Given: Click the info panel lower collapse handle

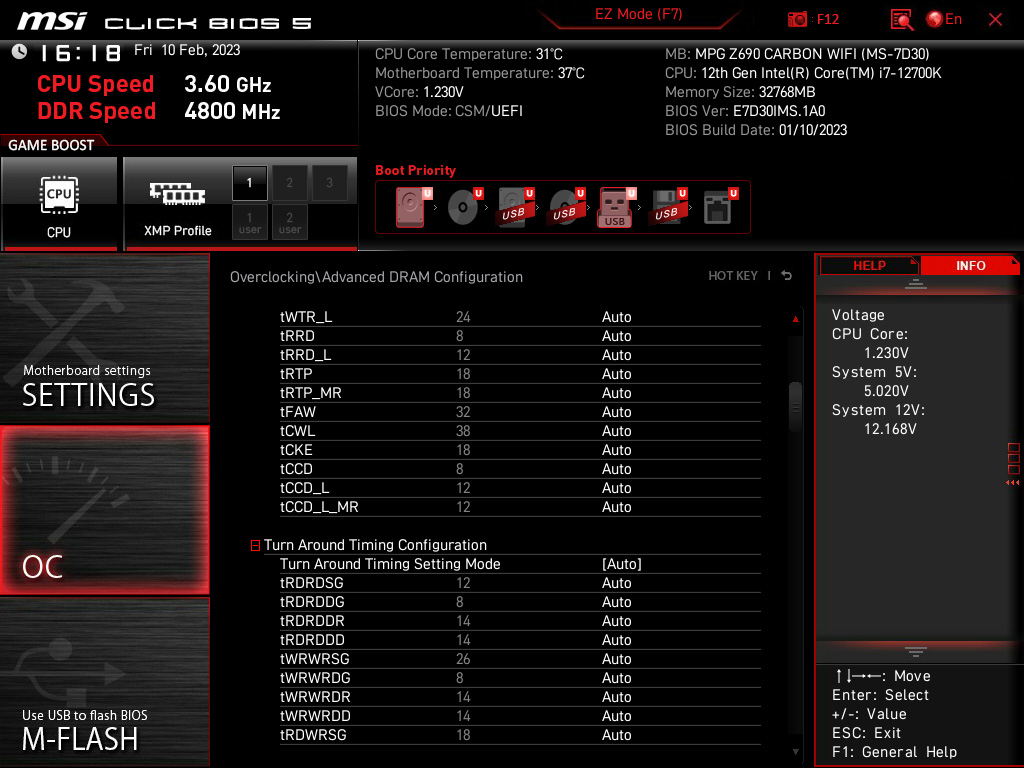Looking at the screenshot, I should (916, 652).
